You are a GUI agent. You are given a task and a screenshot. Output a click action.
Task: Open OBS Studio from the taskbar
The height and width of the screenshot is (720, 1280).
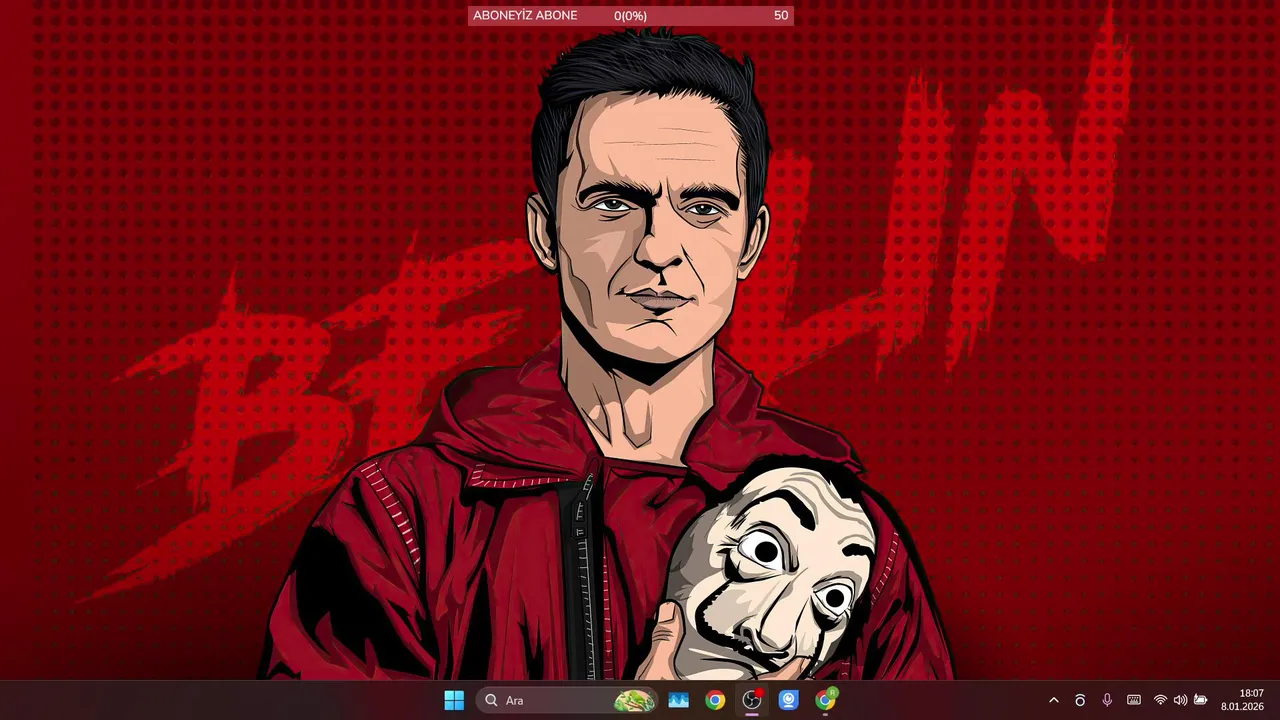[752, 700]
